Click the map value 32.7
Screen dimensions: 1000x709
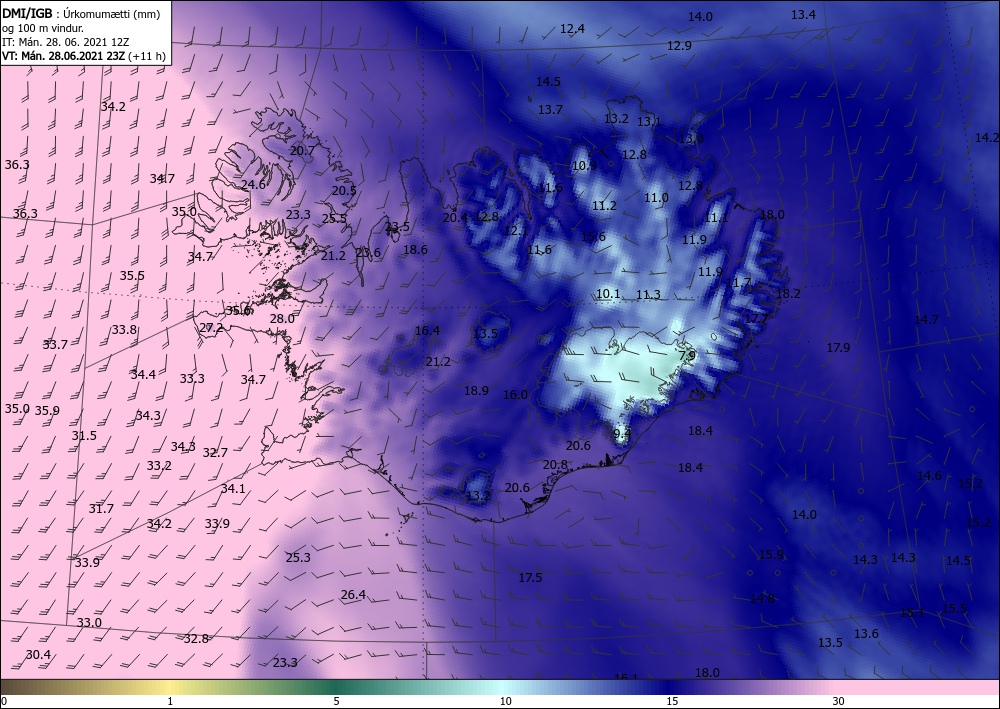[x=215, y=453]
